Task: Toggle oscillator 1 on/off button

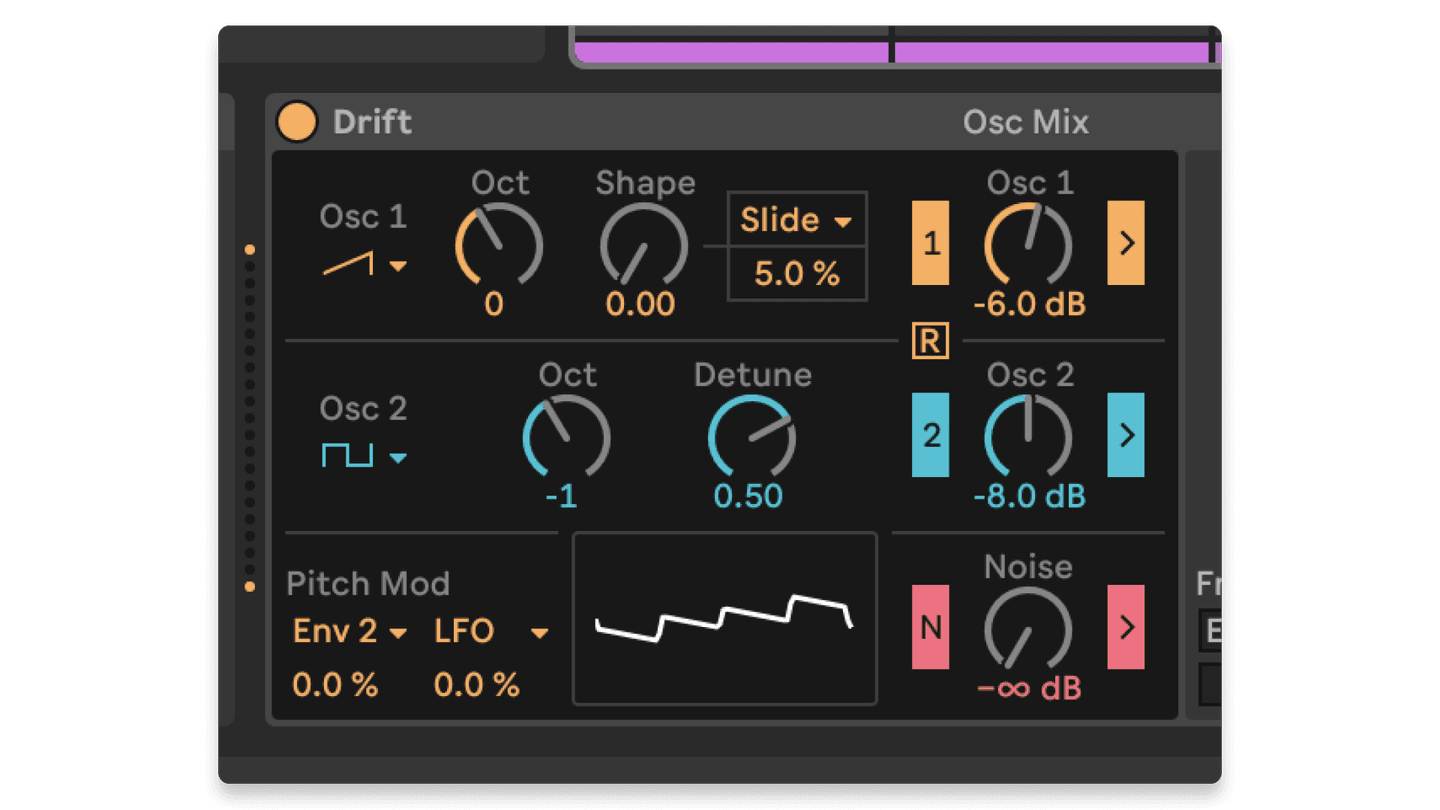Action: pyautogui.click(x=930, y=243)
